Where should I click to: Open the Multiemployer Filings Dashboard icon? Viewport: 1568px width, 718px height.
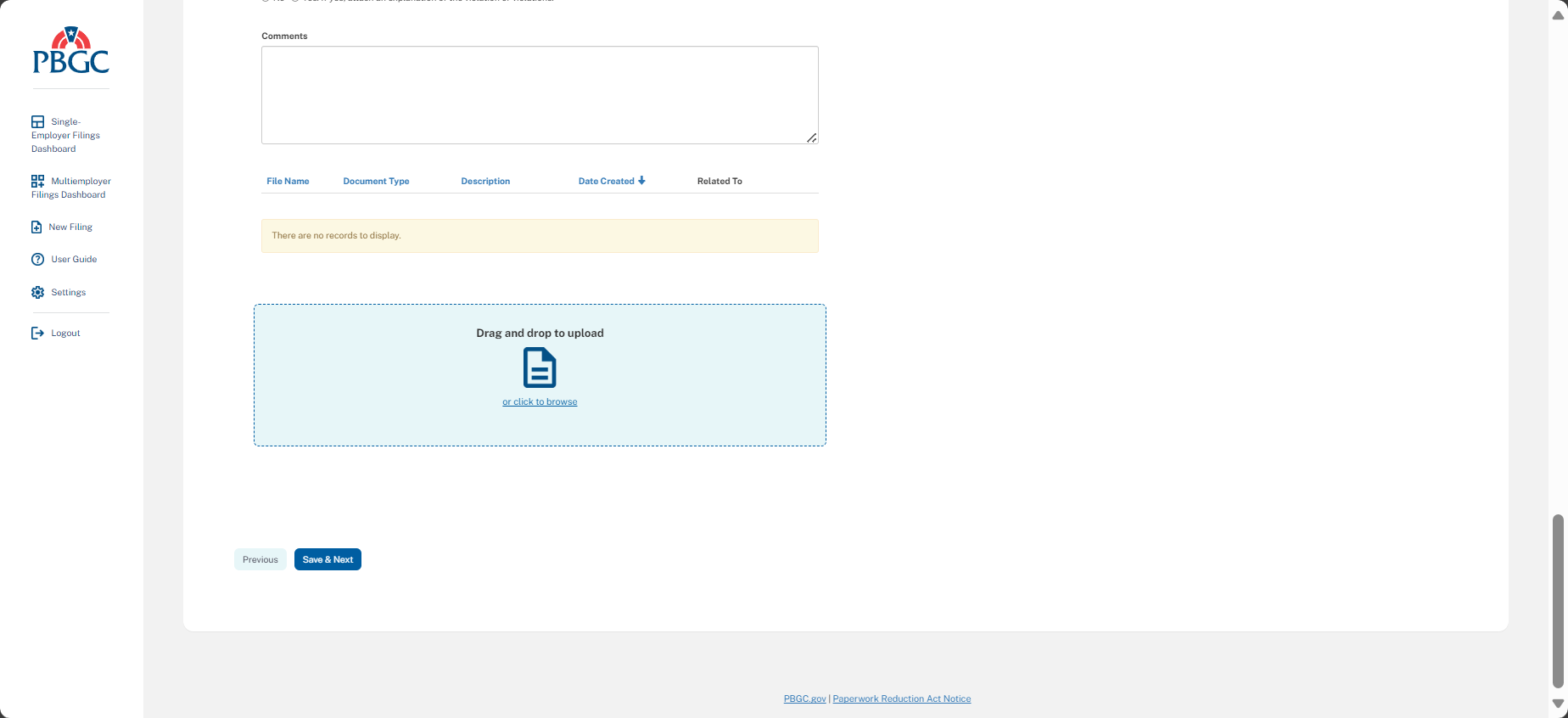(37, 181)
